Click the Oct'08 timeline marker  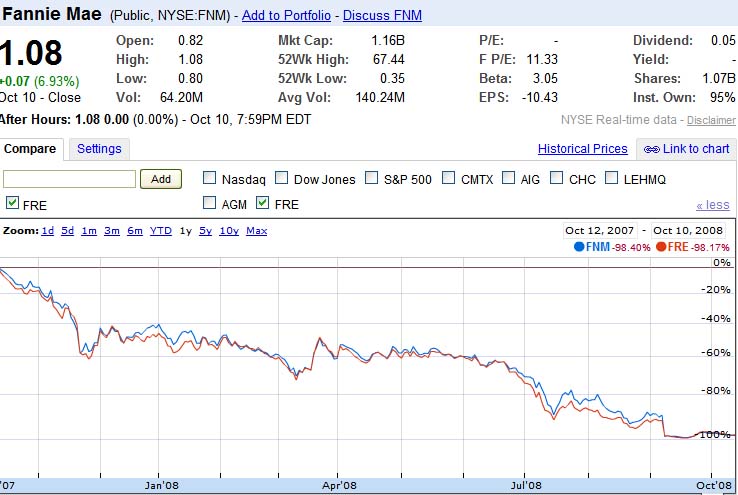pos(714,485)
